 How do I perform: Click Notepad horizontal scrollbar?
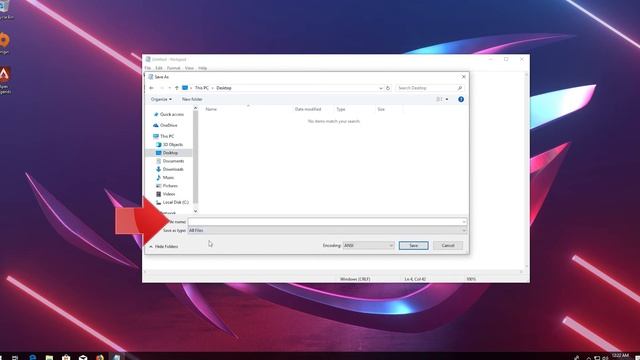[x=333, y=271]
